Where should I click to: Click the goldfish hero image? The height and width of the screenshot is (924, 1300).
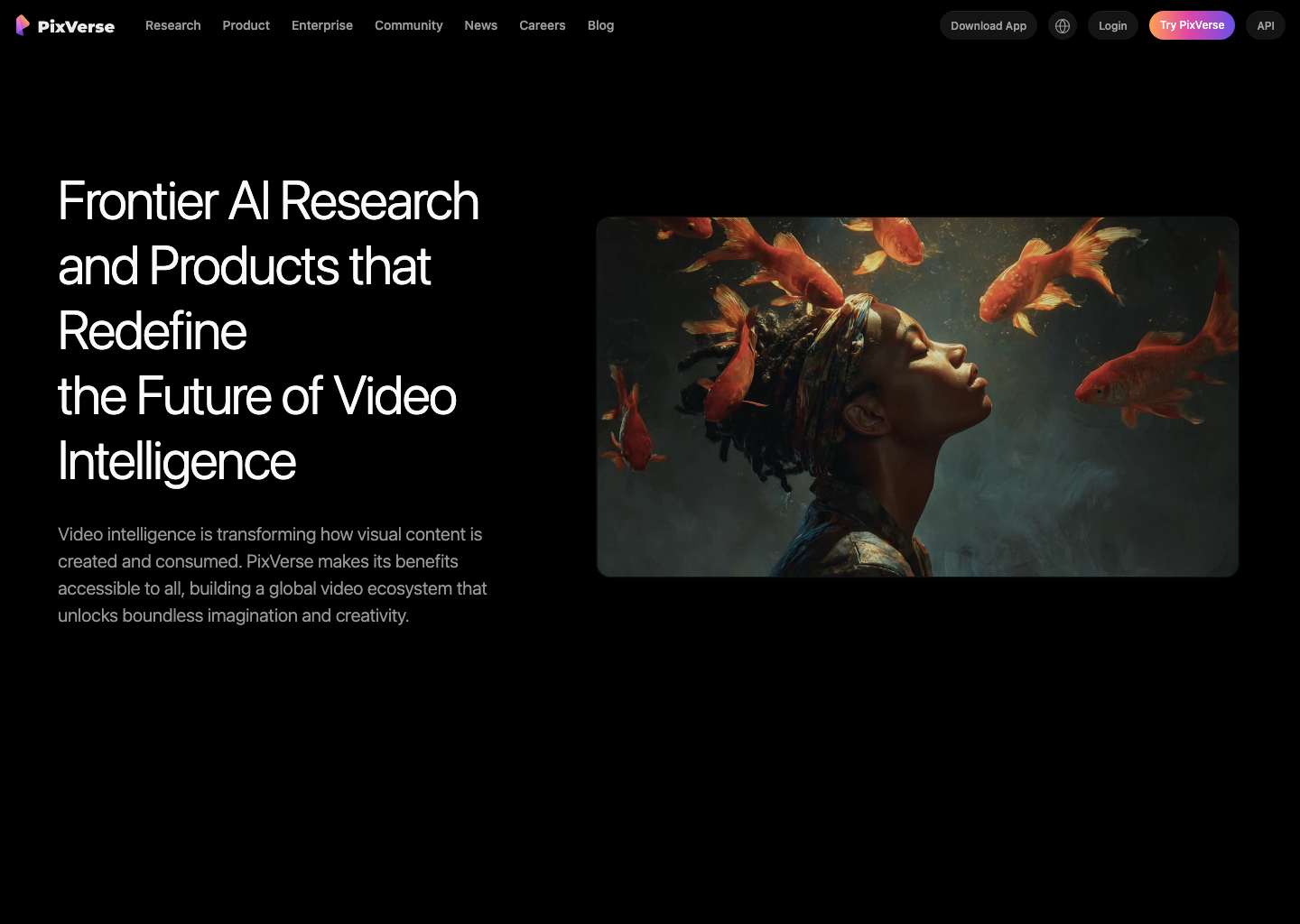(917, 396)
